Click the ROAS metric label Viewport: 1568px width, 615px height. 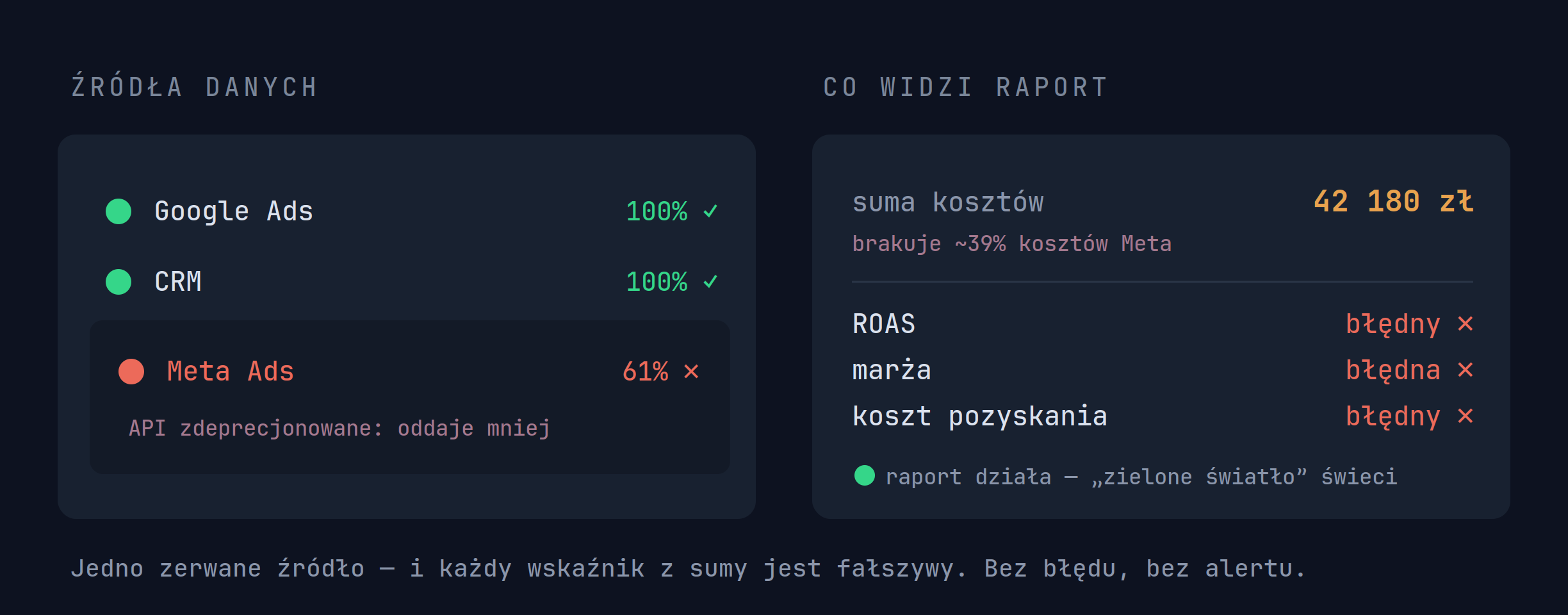pos(884,324)
